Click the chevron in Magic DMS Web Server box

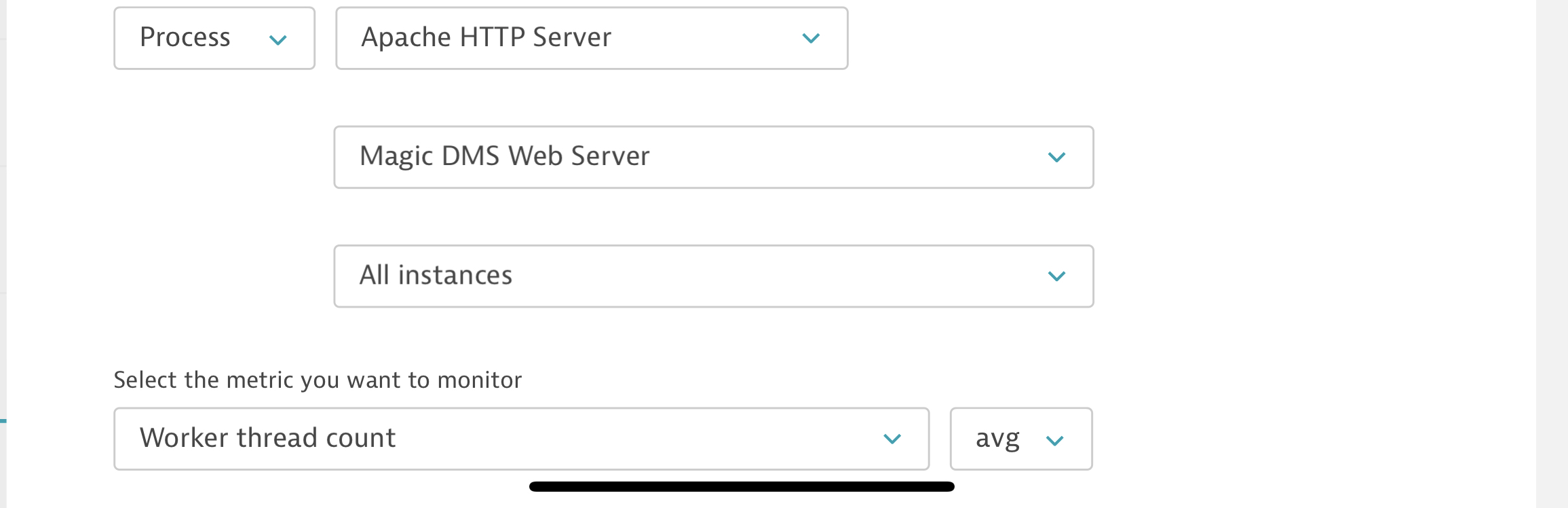pyautogui.click(x=1056, y=158)
